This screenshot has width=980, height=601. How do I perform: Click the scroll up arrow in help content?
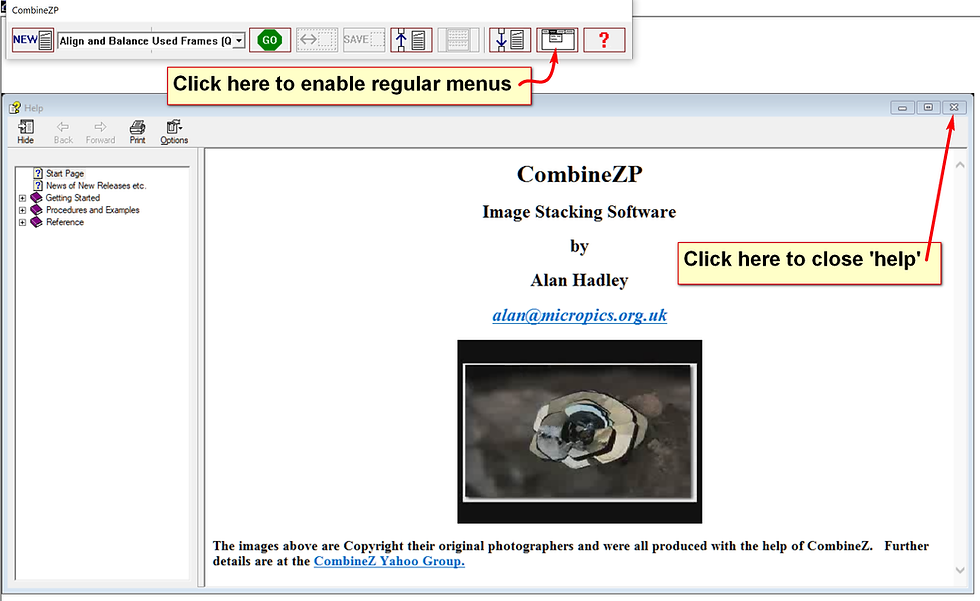[x=960, y=165]
